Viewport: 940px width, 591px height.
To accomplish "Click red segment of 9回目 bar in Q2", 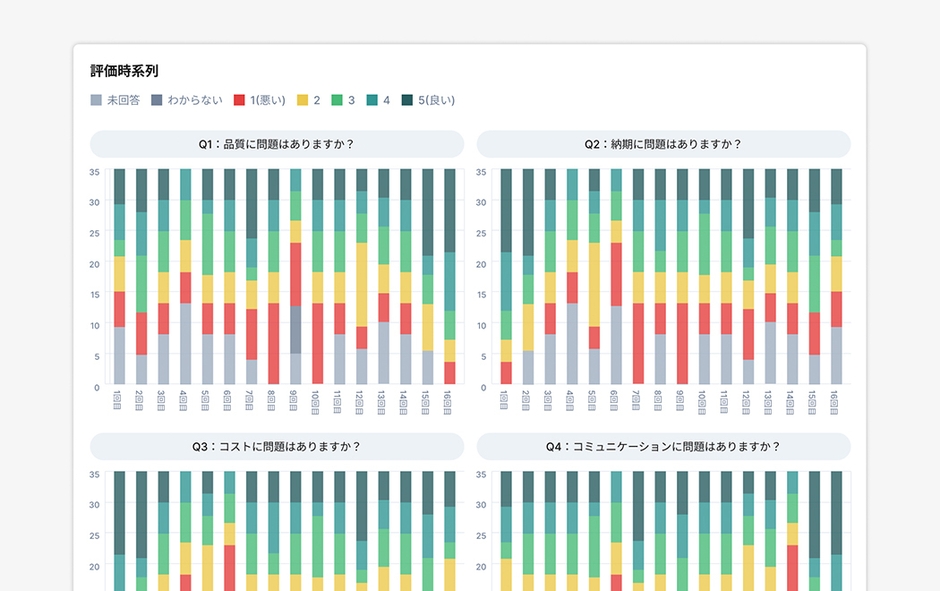I will point(683,344).
